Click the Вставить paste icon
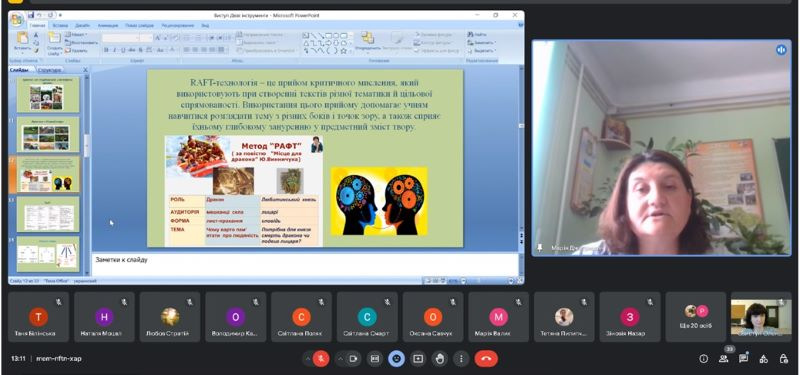The height and width of the screenshot is (375, 800). tap(22, 39)
